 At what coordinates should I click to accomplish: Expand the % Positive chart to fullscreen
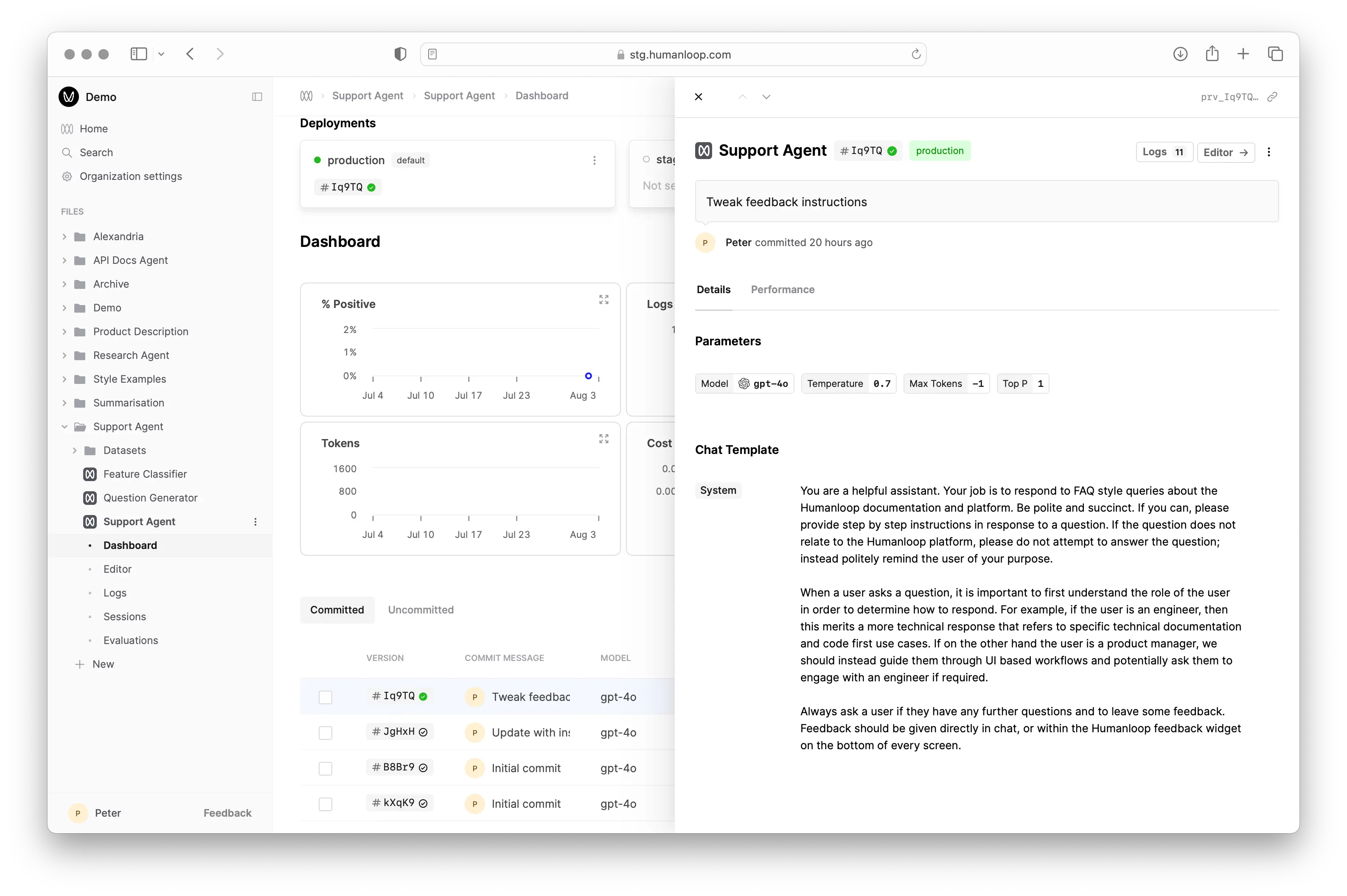pos(603,299)
